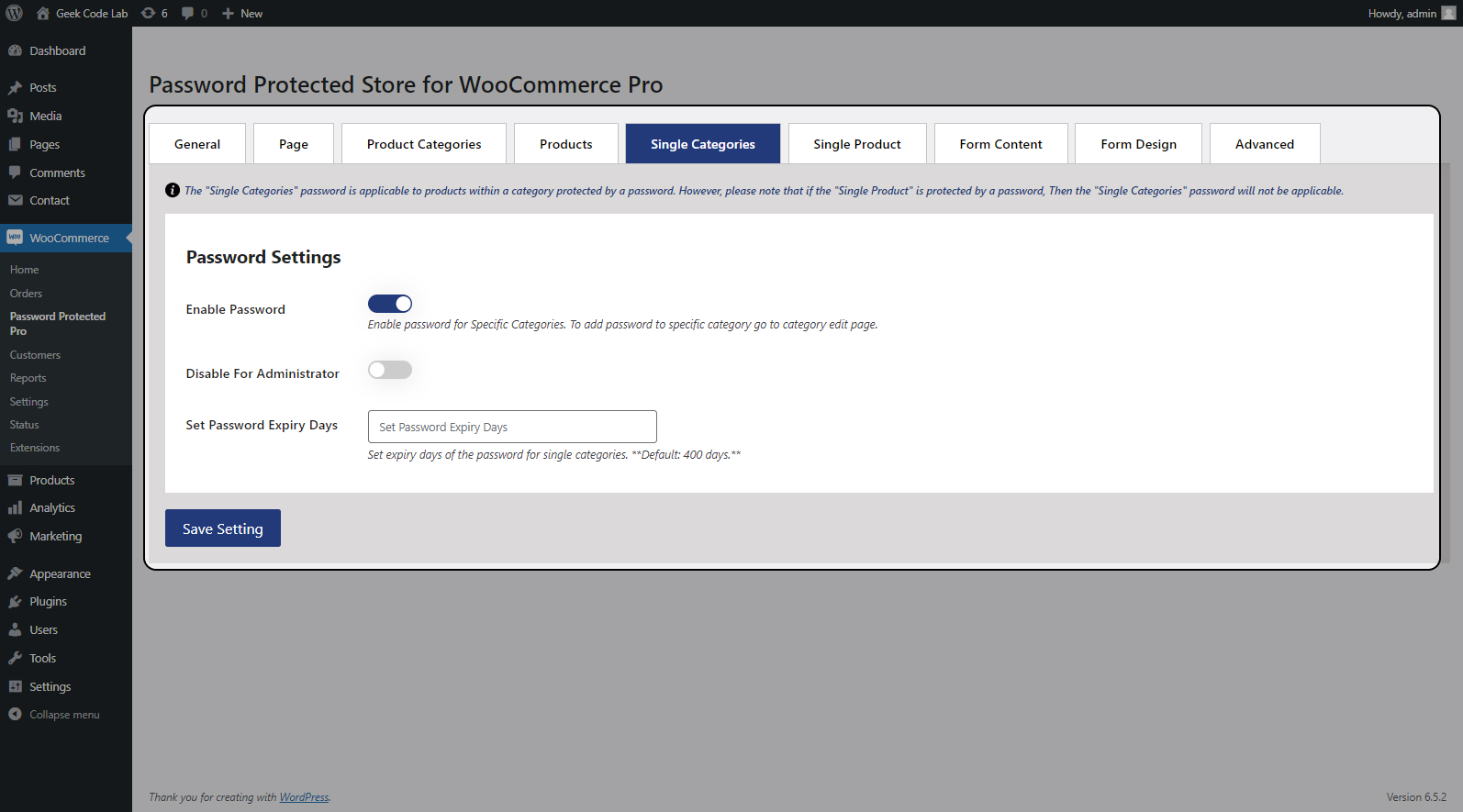The width and height of the screenshot is (1463, 812).
Task: Click the updates icon showing 6
Action: [148, 13]
